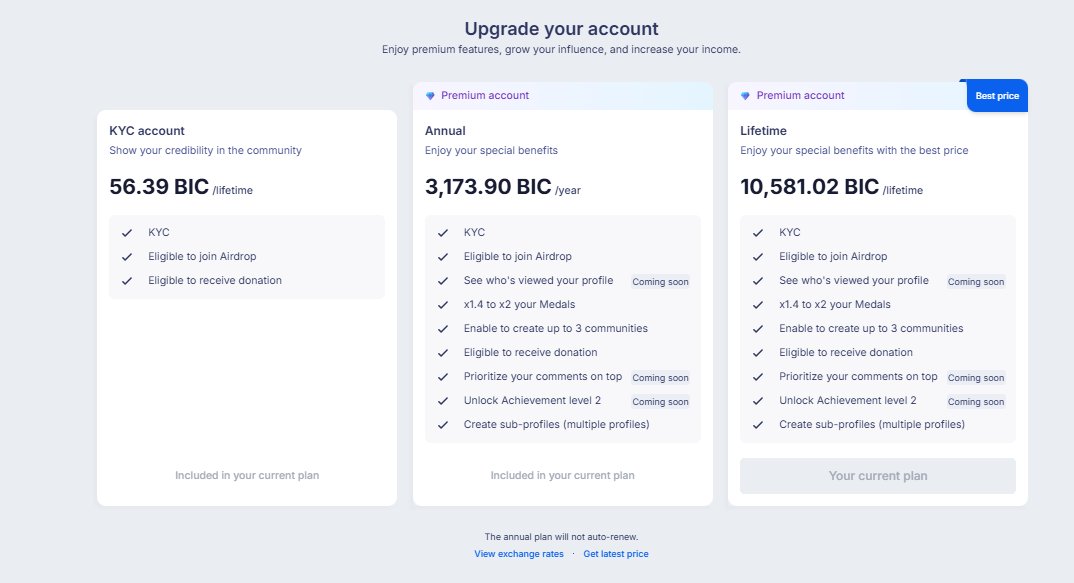Click the Best price badge

[997, 96]
